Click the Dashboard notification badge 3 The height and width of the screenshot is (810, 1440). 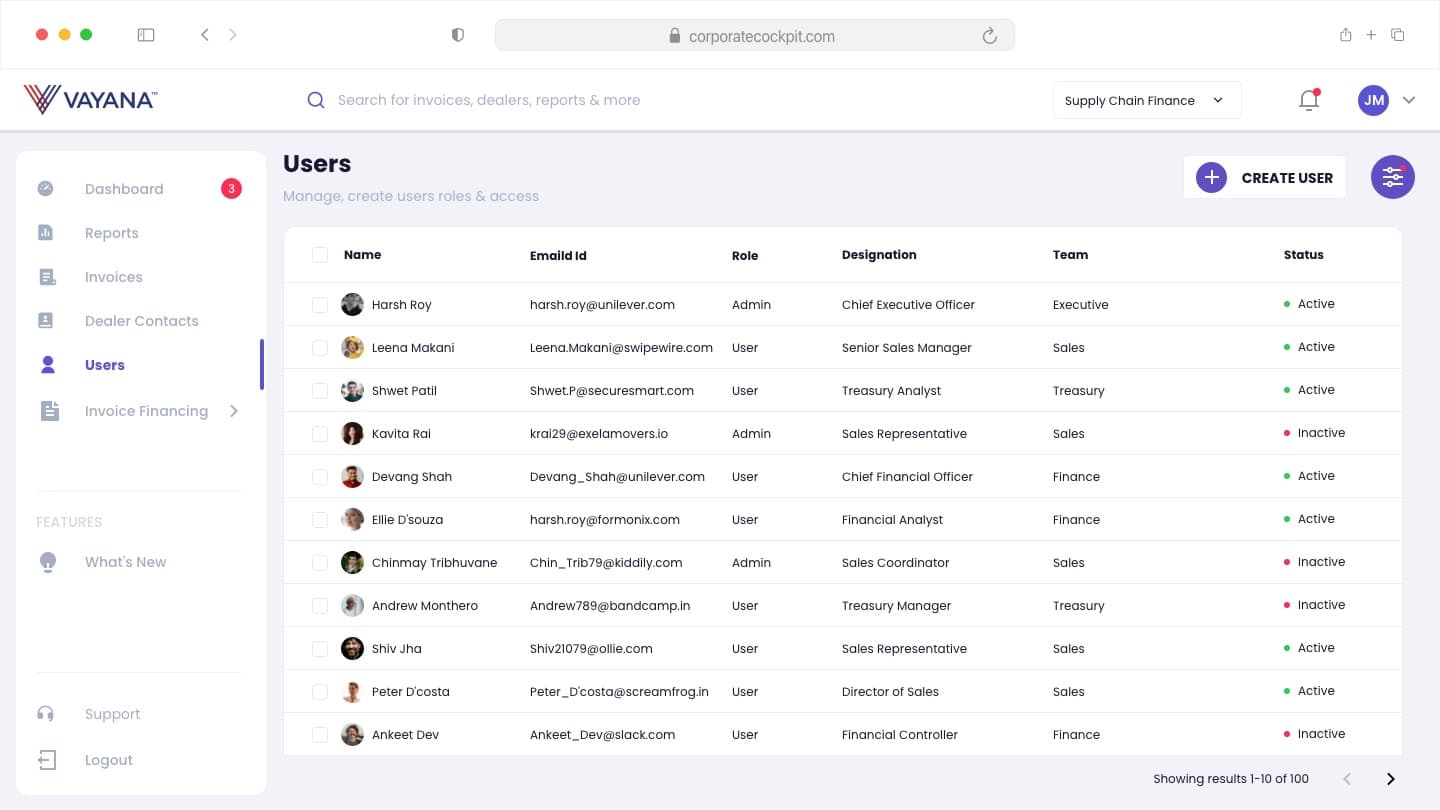[x=231, y=188]
